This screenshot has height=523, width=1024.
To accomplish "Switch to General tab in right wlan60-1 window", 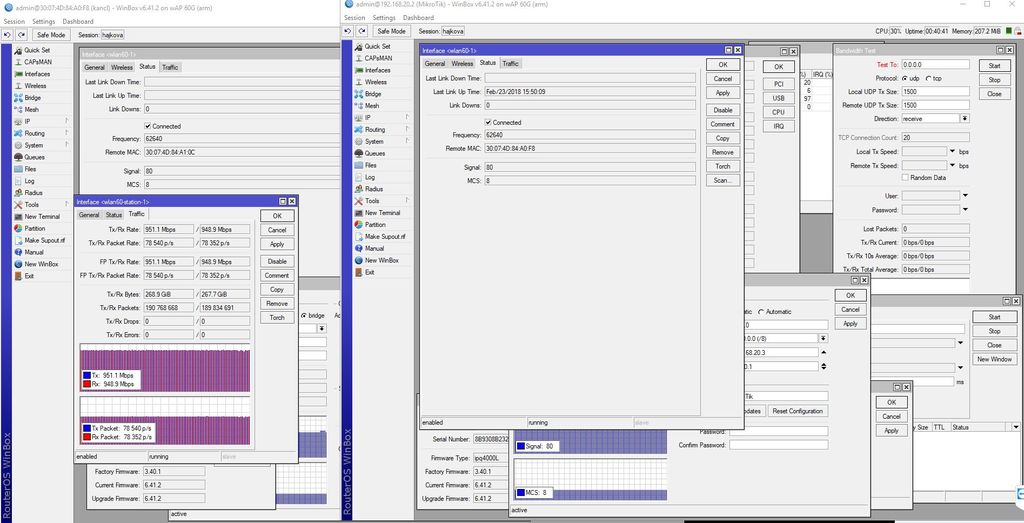I will click(434, 63).
